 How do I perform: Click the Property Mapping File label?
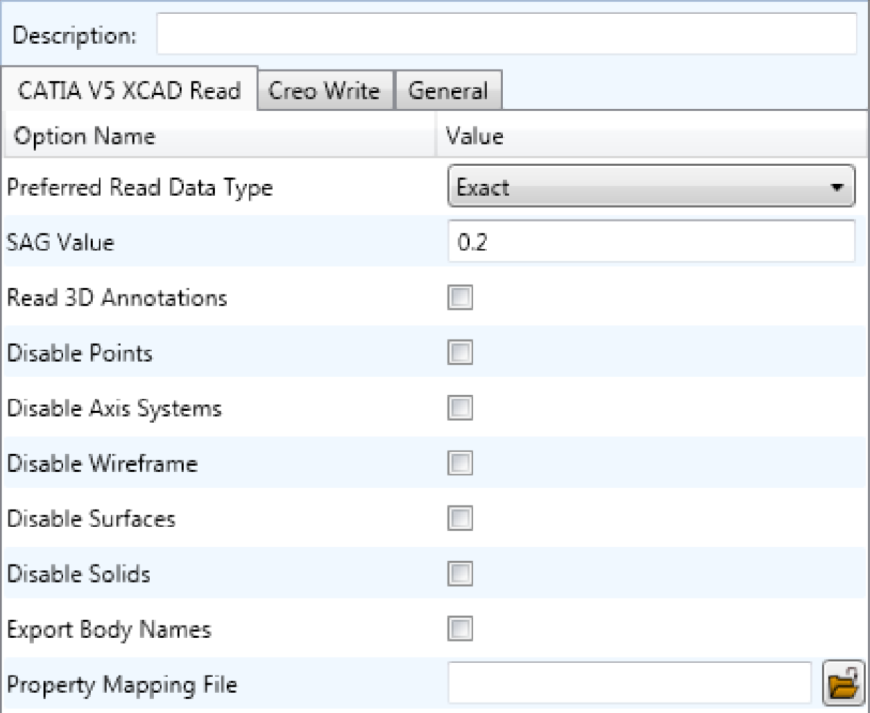tap(122, 685)
